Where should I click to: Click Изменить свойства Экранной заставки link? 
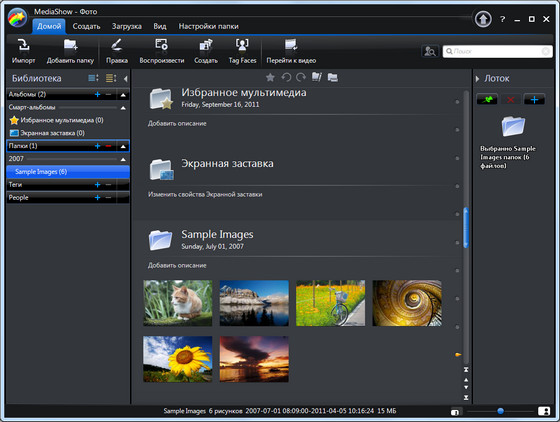point(205,195)
